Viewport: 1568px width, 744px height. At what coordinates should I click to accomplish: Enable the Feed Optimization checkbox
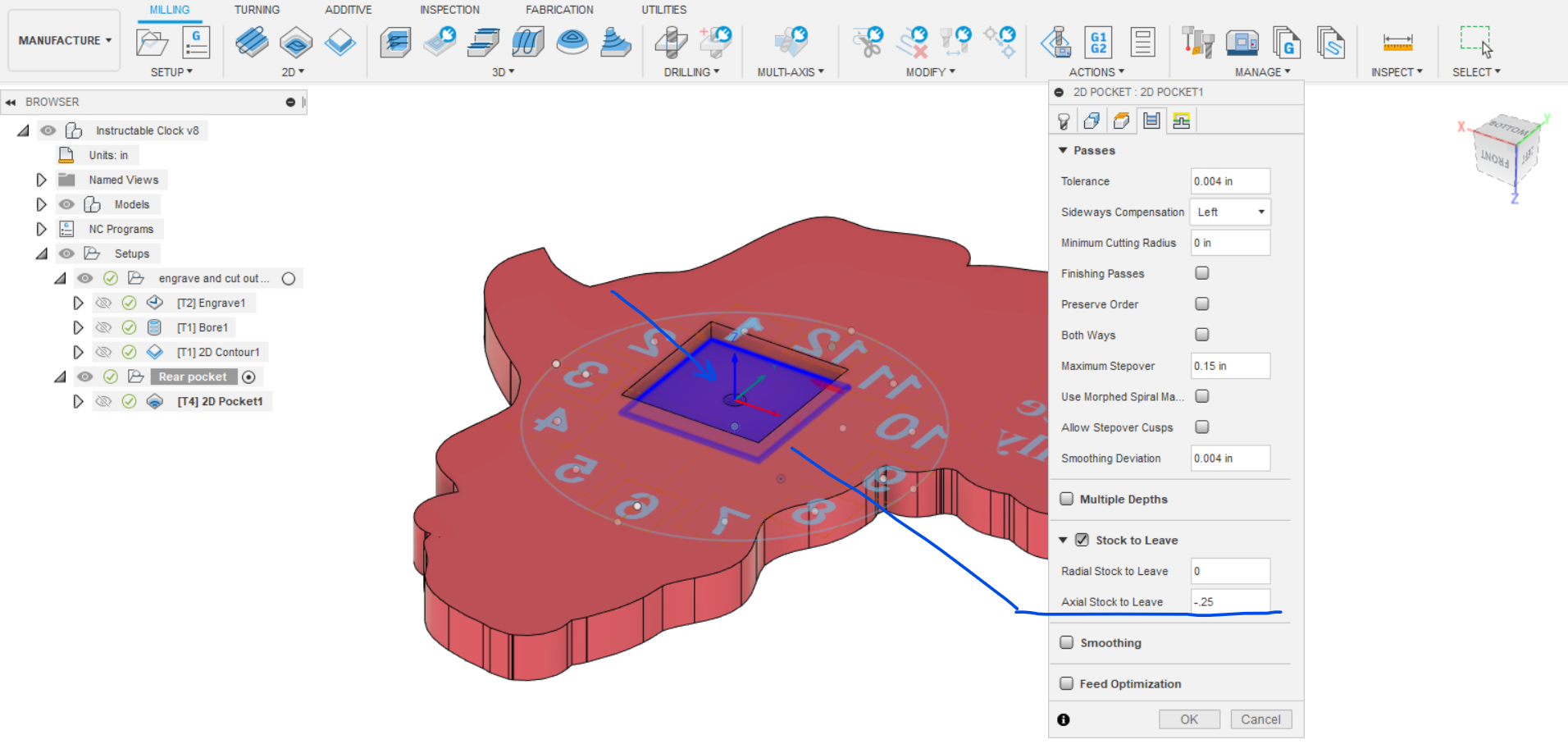tap(1067, 683)
